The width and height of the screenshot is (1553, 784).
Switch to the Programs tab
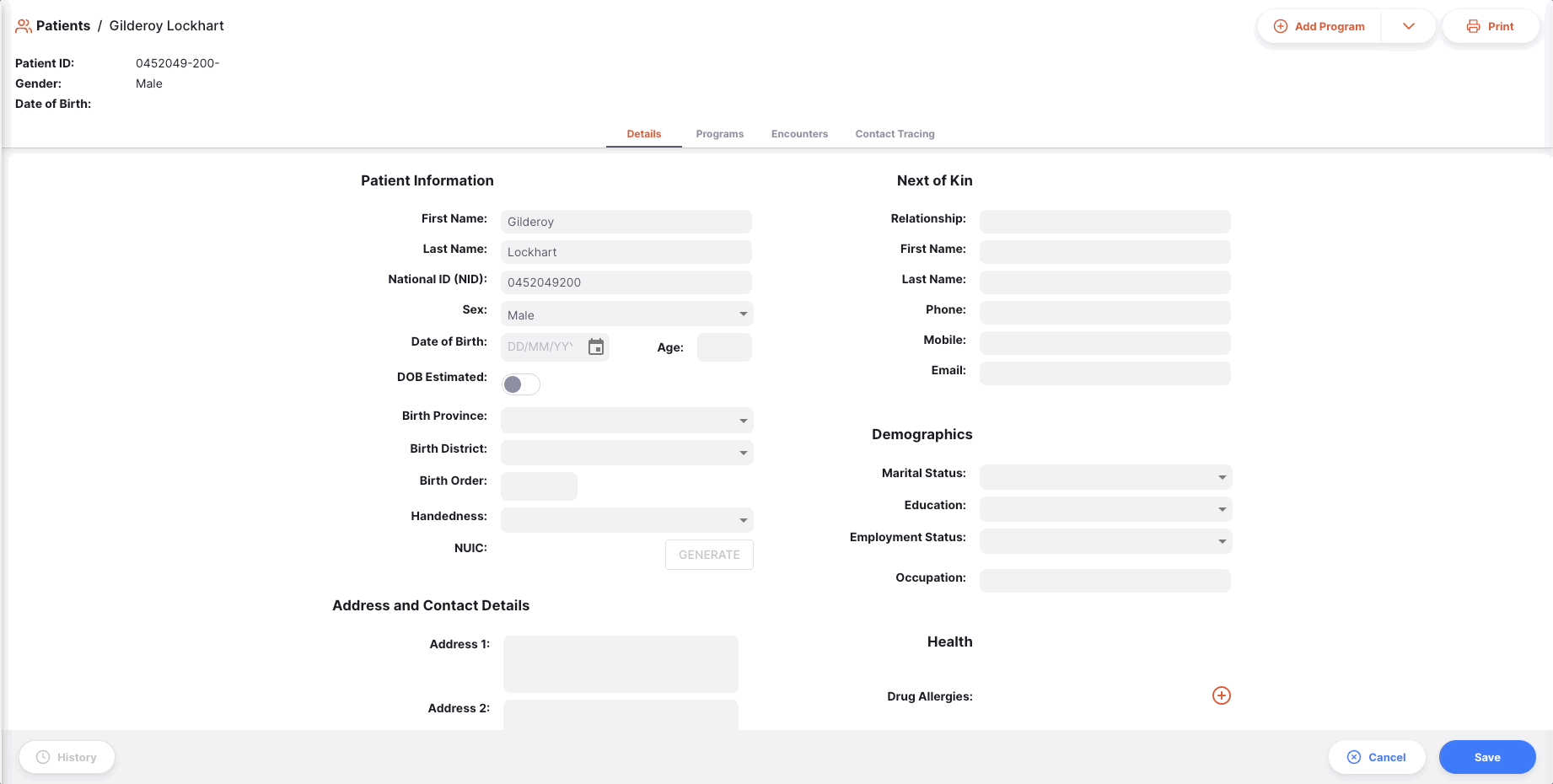[x=719, y=134]
